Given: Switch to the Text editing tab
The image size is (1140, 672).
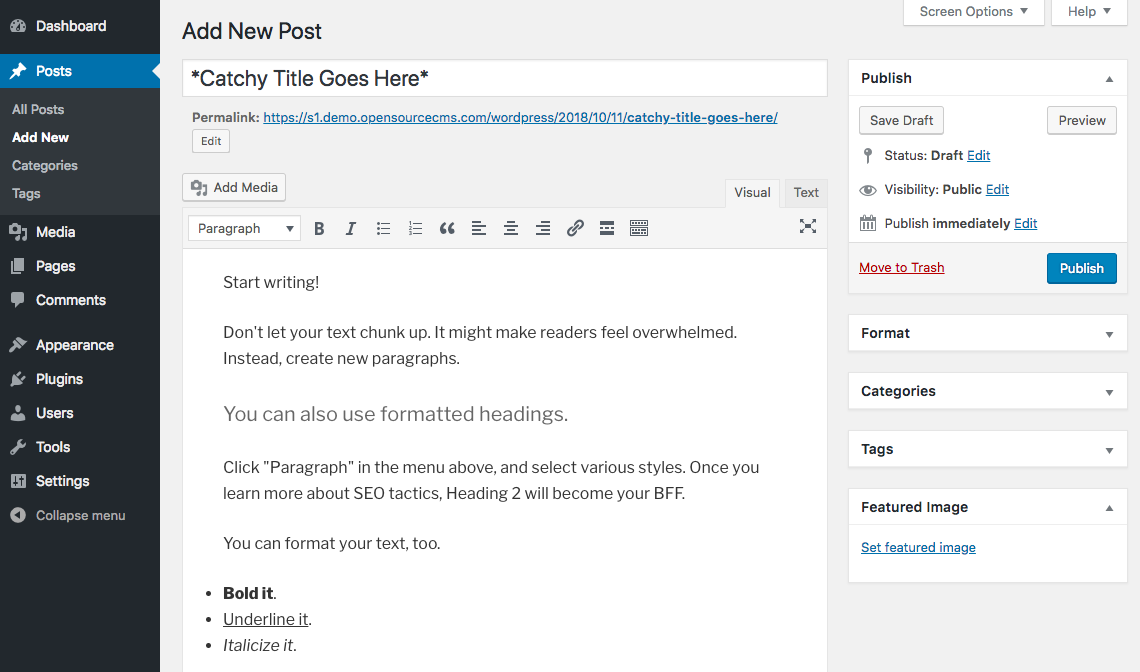Looking at the screenshot, I should [805, 192].
